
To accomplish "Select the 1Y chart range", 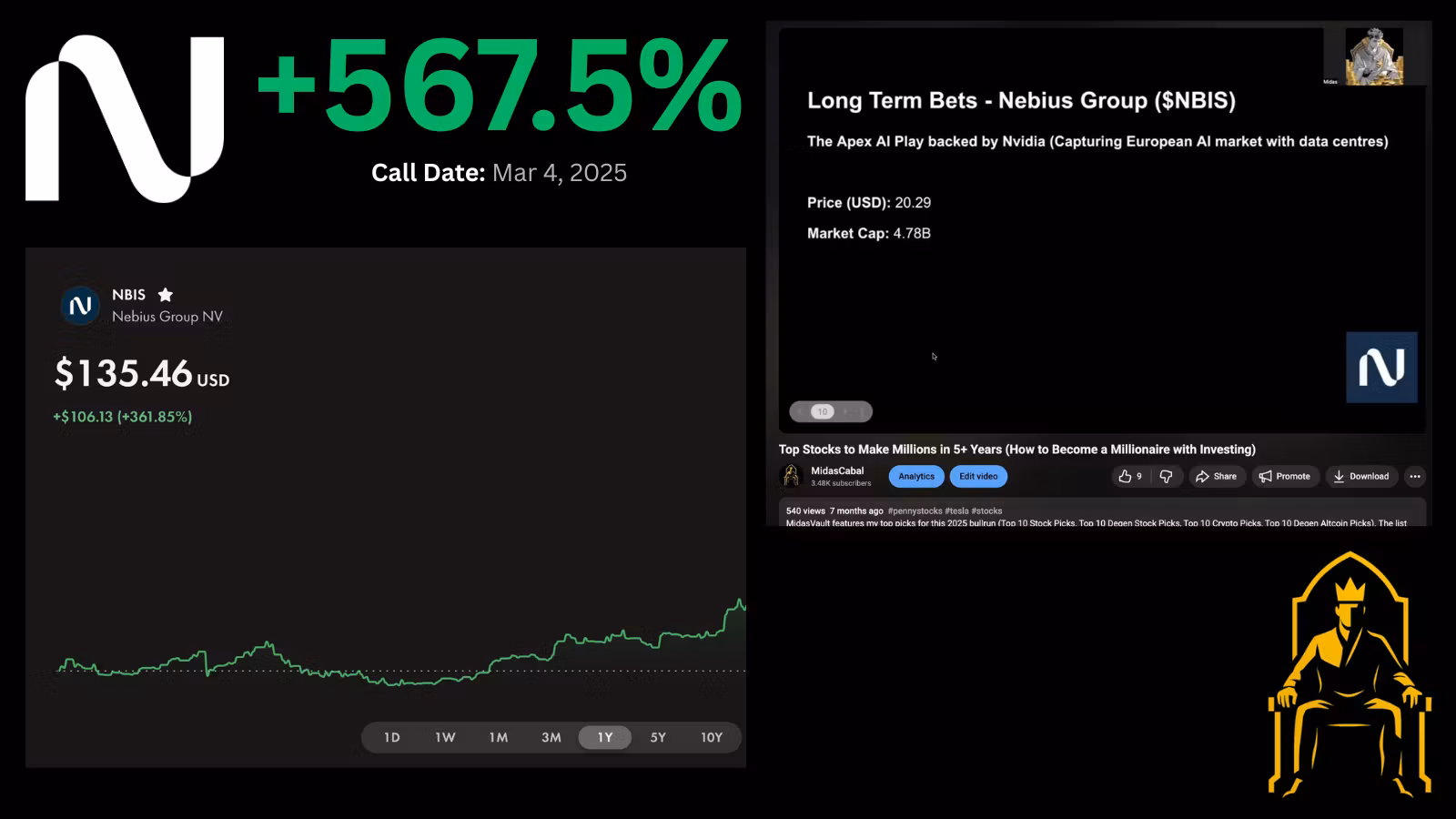I will 605,737.
